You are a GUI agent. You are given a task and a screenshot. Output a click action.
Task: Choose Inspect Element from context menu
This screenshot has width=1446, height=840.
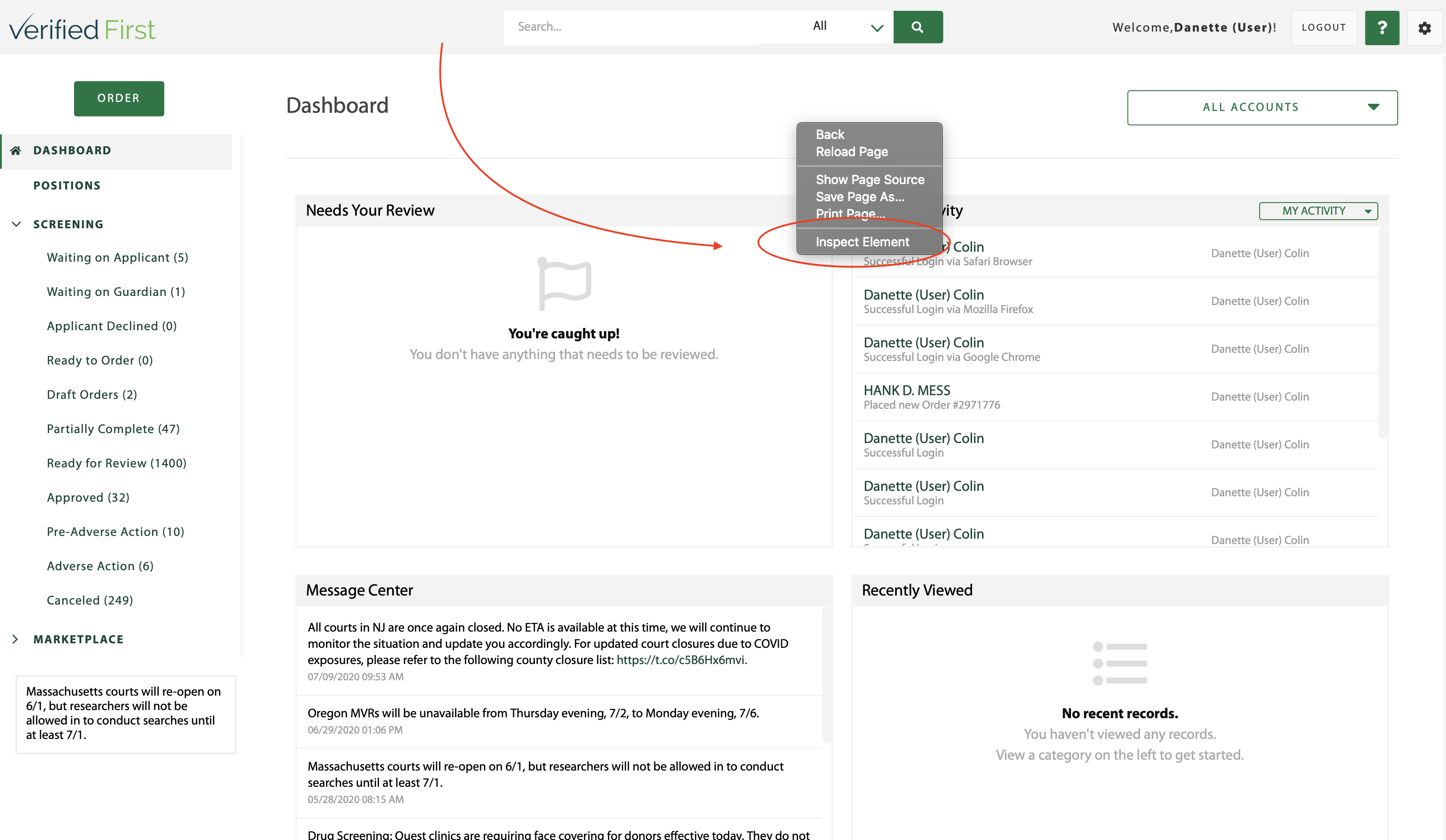862,242
